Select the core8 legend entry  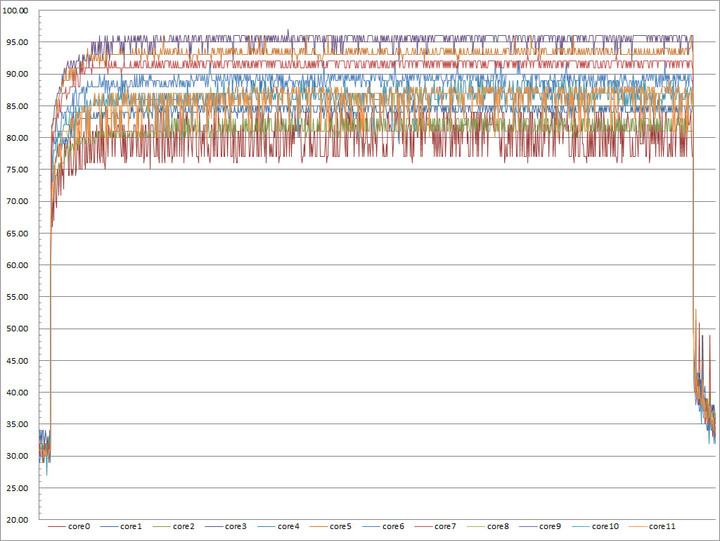488,526
